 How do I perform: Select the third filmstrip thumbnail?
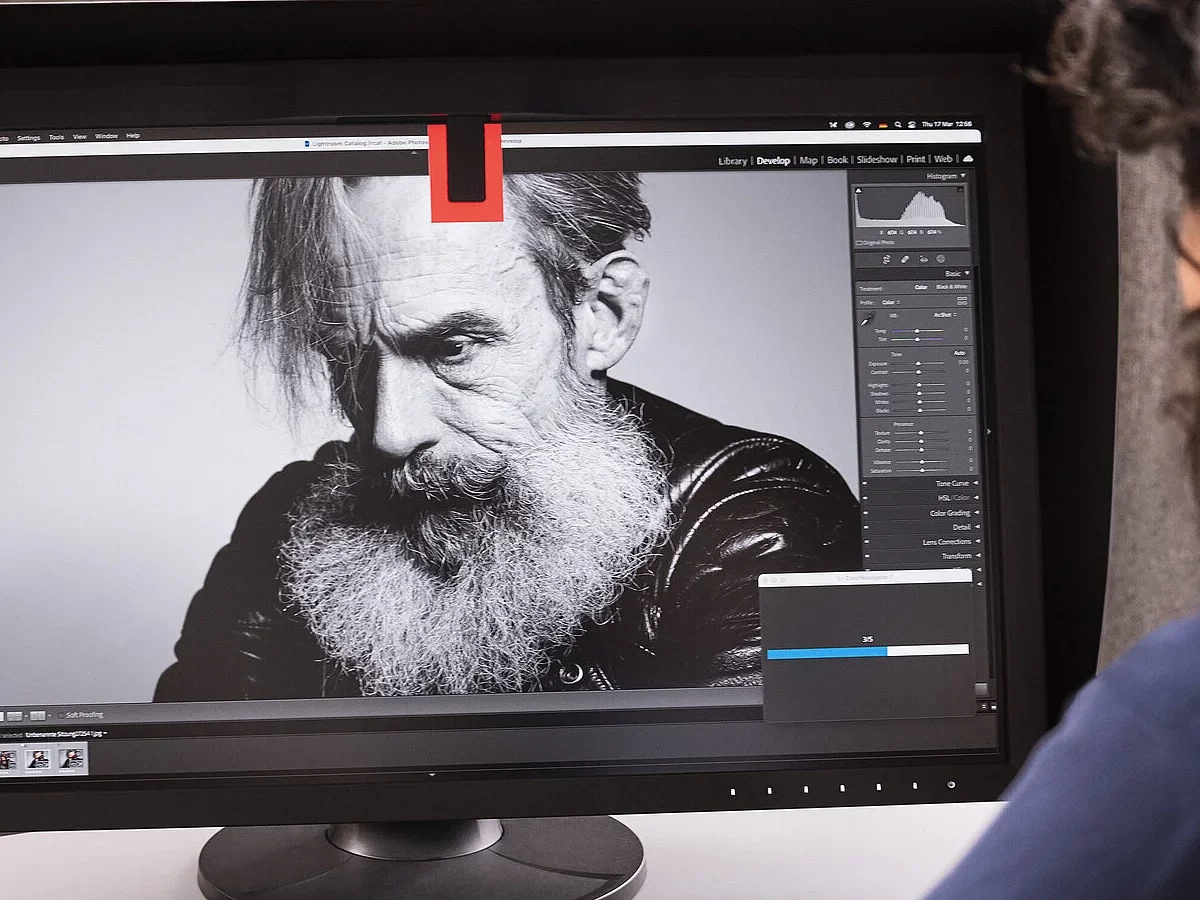click(x=71, y=758)
